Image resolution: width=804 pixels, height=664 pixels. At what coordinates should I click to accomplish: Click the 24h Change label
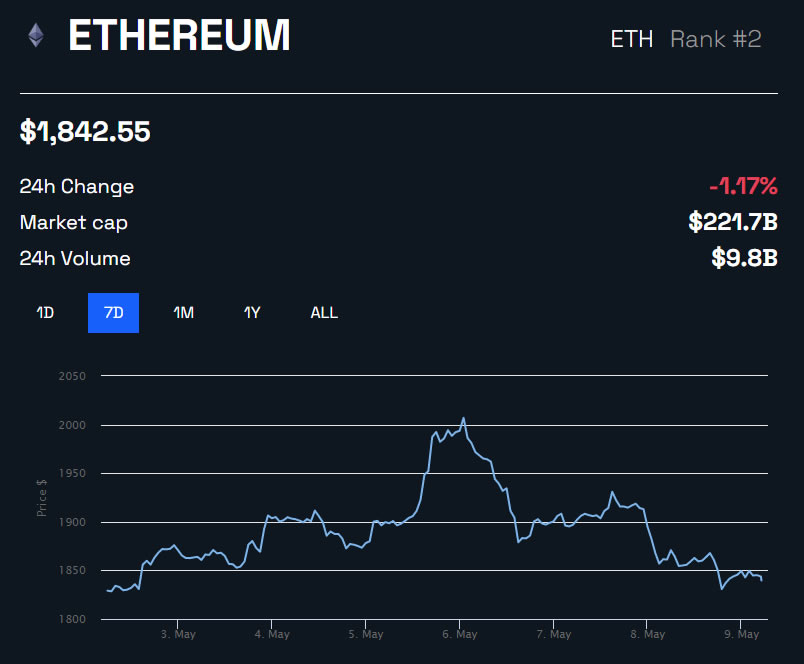76,186
